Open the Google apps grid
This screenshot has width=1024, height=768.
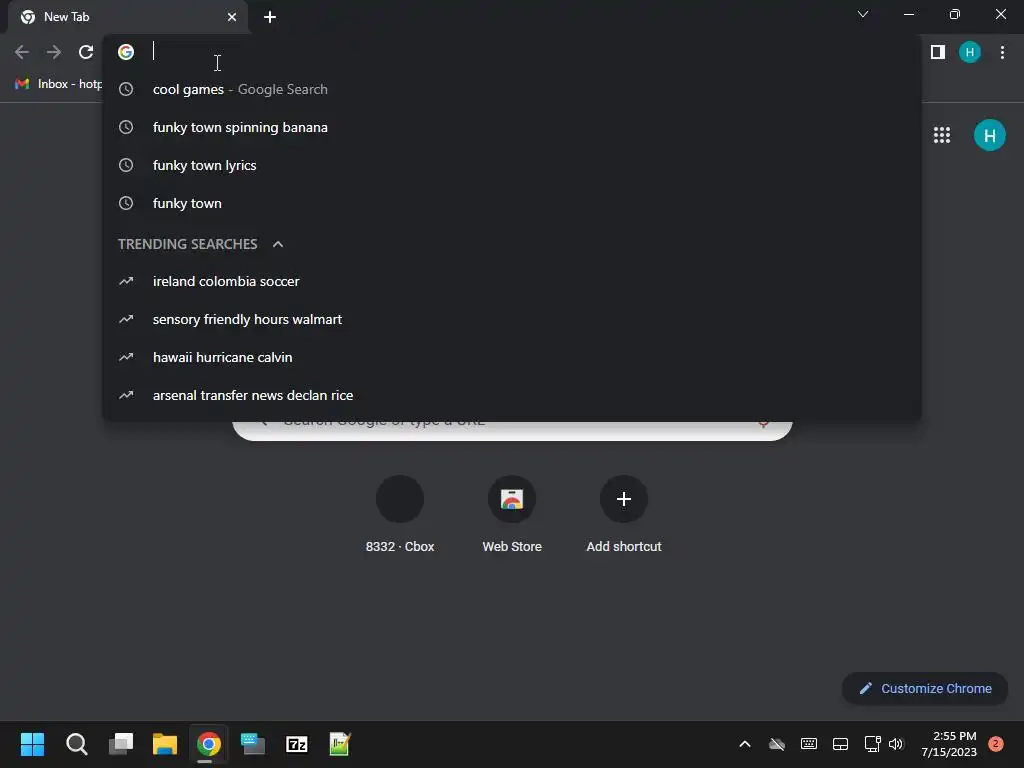pos(942,135)
